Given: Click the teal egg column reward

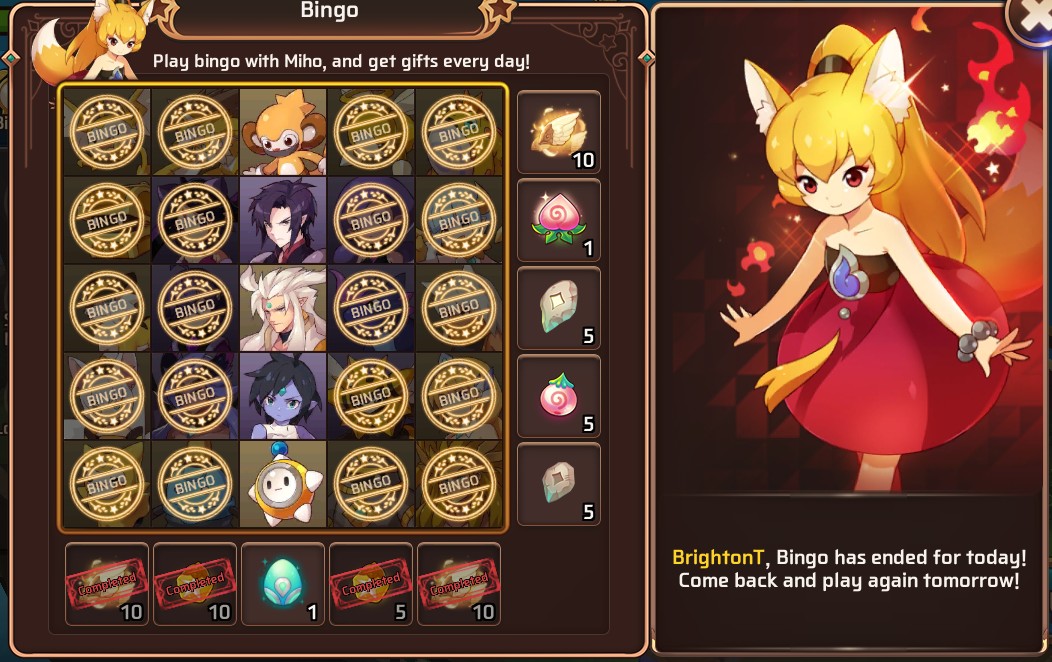Looking at the screenshot, I should (x=283, y=584).
